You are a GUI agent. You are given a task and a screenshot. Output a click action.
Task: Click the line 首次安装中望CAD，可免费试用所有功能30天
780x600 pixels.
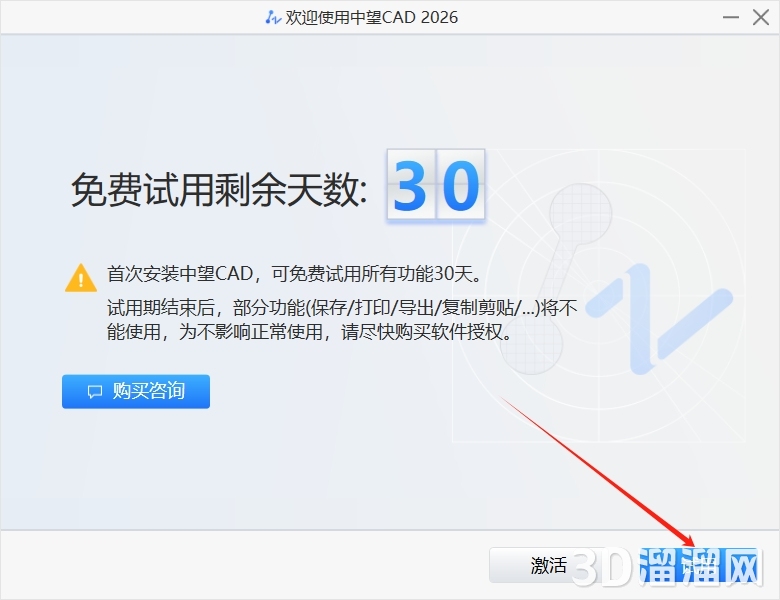pos(294,274)
